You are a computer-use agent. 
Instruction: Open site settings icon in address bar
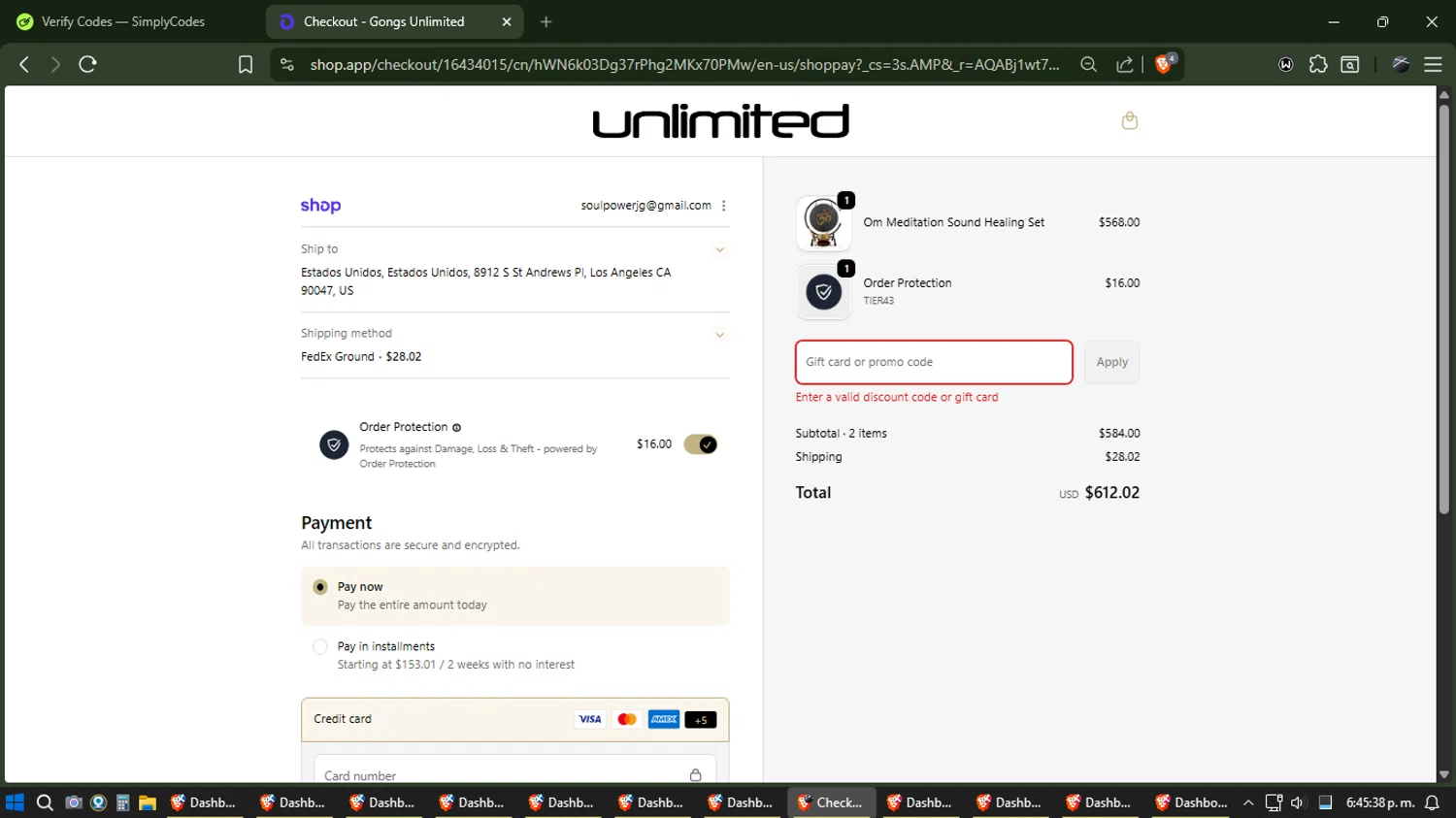pos(286,64)
